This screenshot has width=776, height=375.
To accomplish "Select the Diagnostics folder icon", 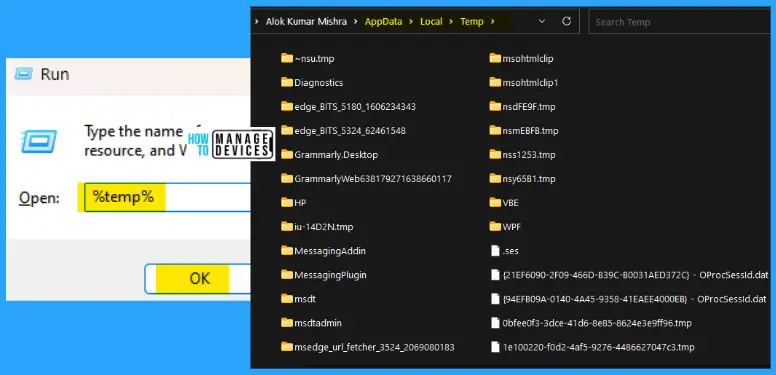I will click(287, 82).
